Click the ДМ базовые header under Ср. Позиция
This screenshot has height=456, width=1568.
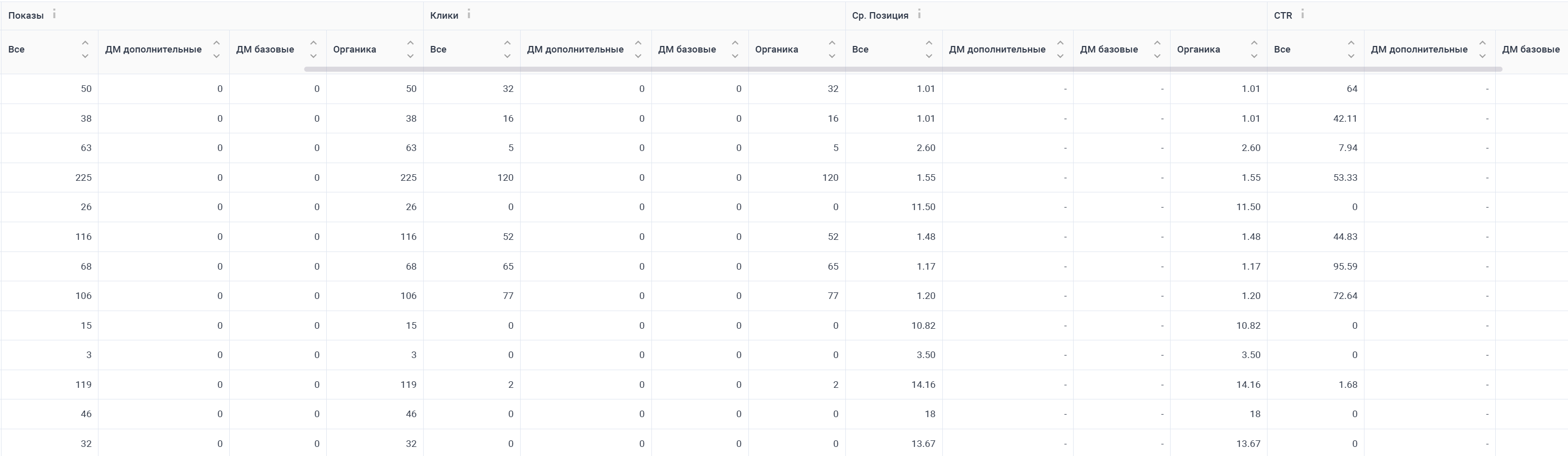pos(1108,49)
